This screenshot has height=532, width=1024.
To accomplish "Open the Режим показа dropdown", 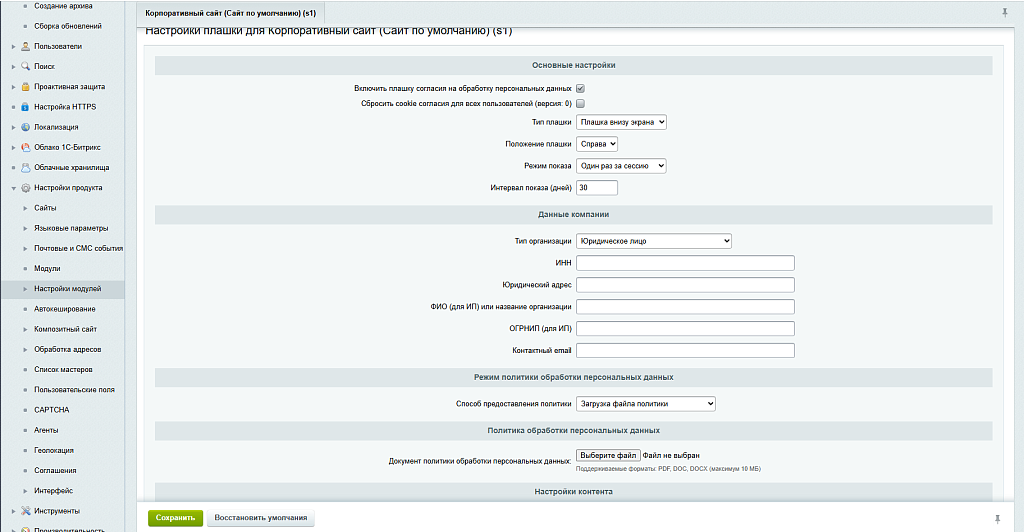I will (621, 166).
